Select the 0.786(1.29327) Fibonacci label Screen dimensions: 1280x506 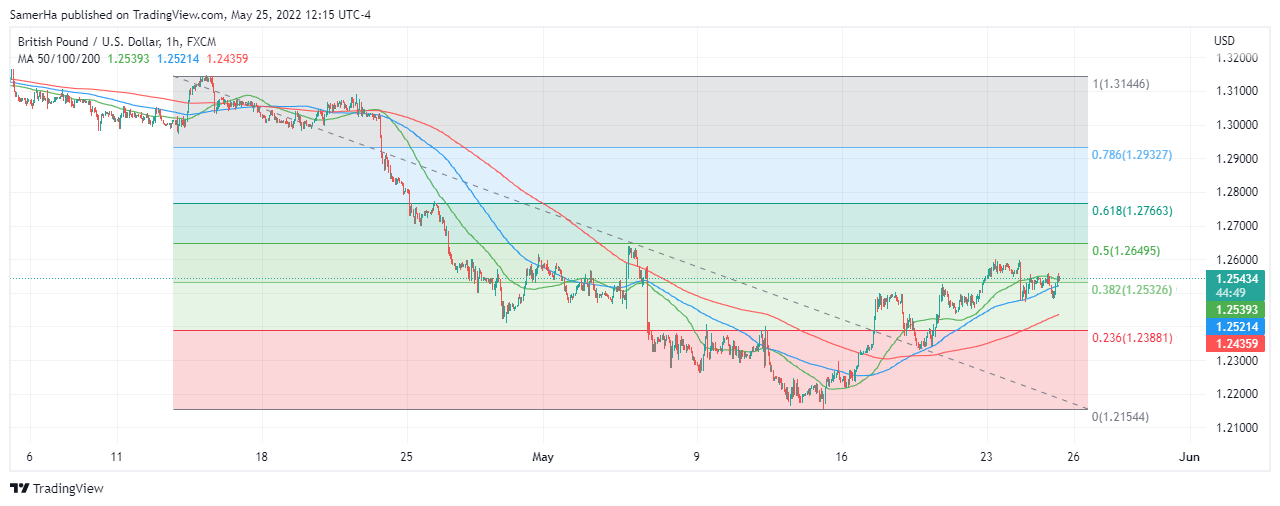[x=1131, y=155]
